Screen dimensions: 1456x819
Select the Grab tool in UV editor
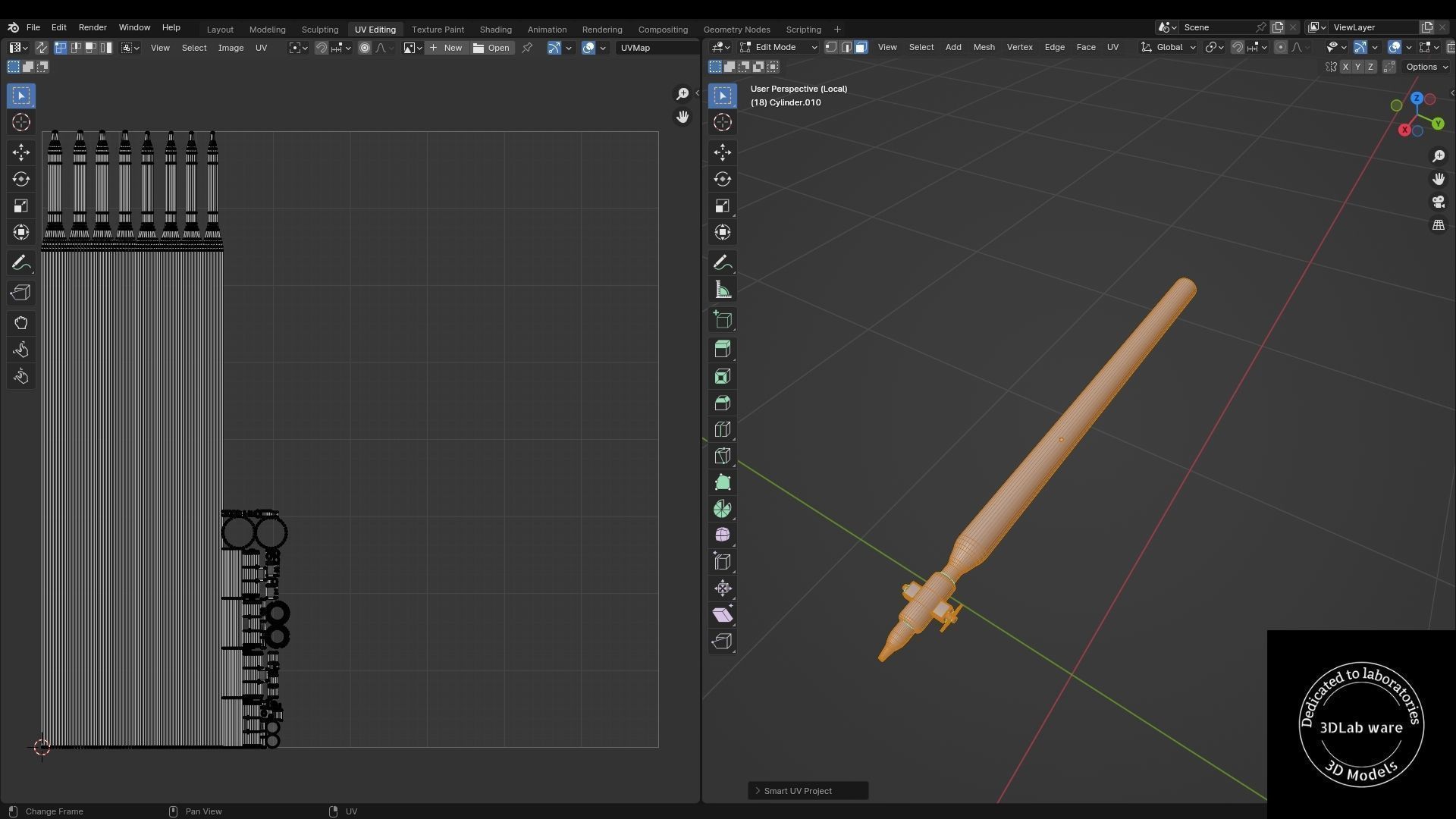coord(20,323)
